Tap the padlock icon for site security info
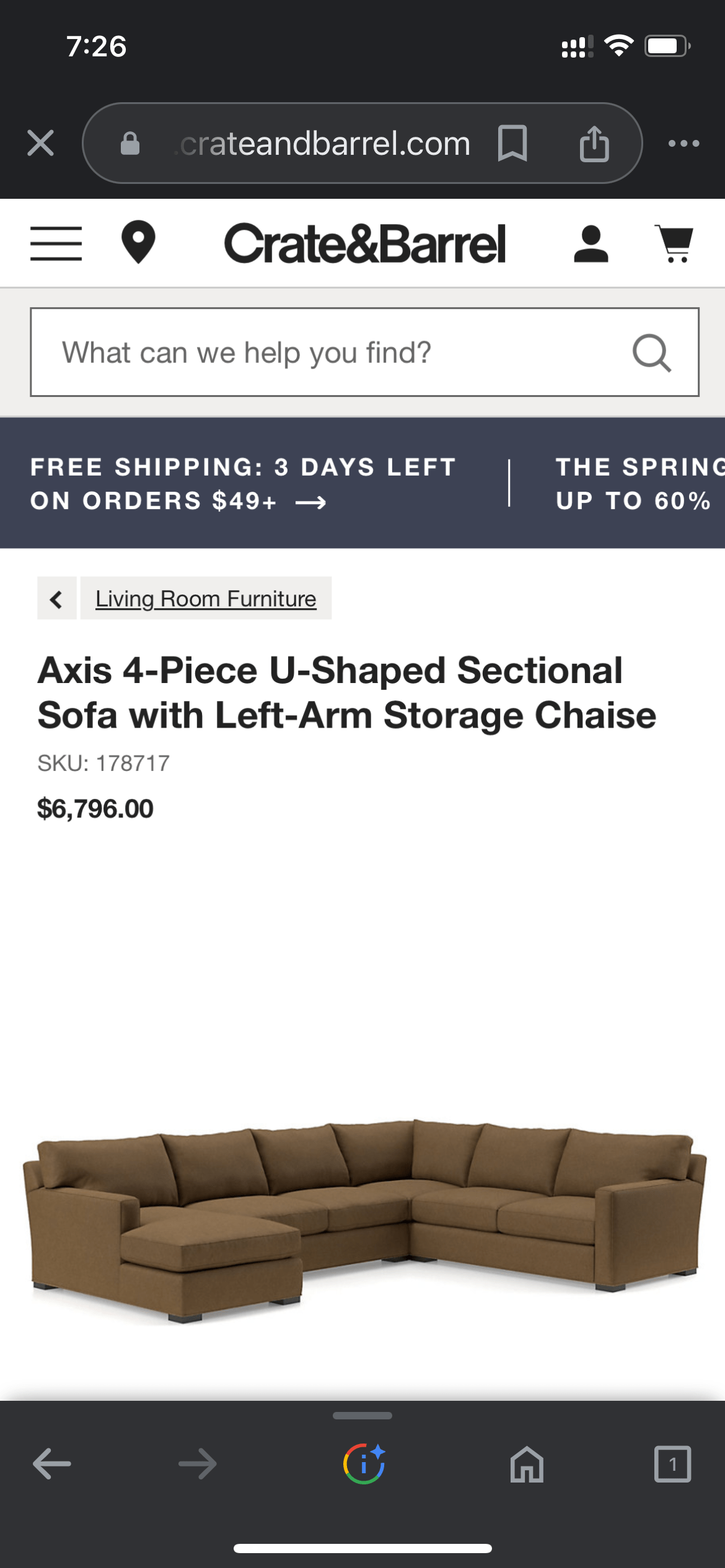 131,143
